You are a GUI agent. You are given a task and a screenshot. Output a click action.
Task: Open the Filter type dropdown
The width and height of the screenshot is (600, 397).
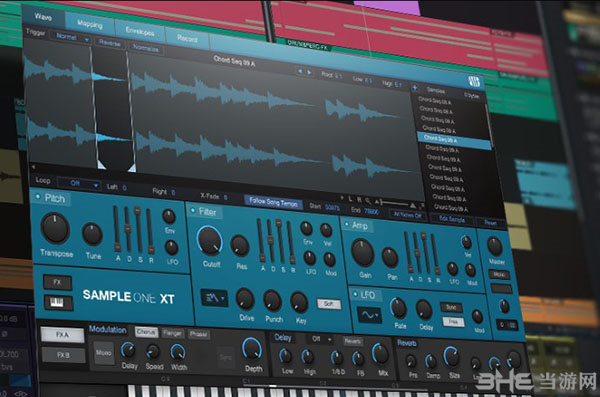click(x=214, y=297)
